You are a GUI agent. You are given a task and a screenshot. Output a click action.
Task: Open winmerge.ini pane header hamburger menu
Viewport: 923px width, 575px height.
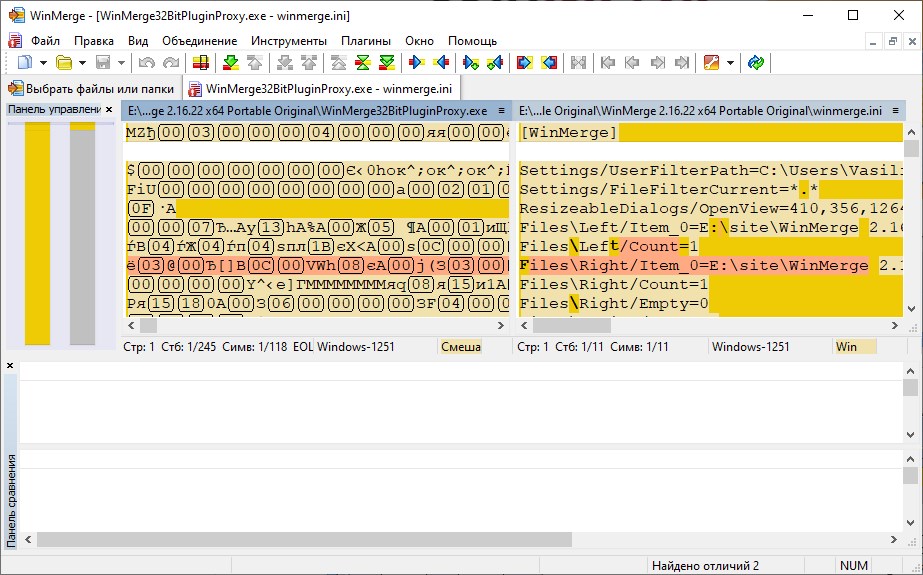tap(895, 111)
